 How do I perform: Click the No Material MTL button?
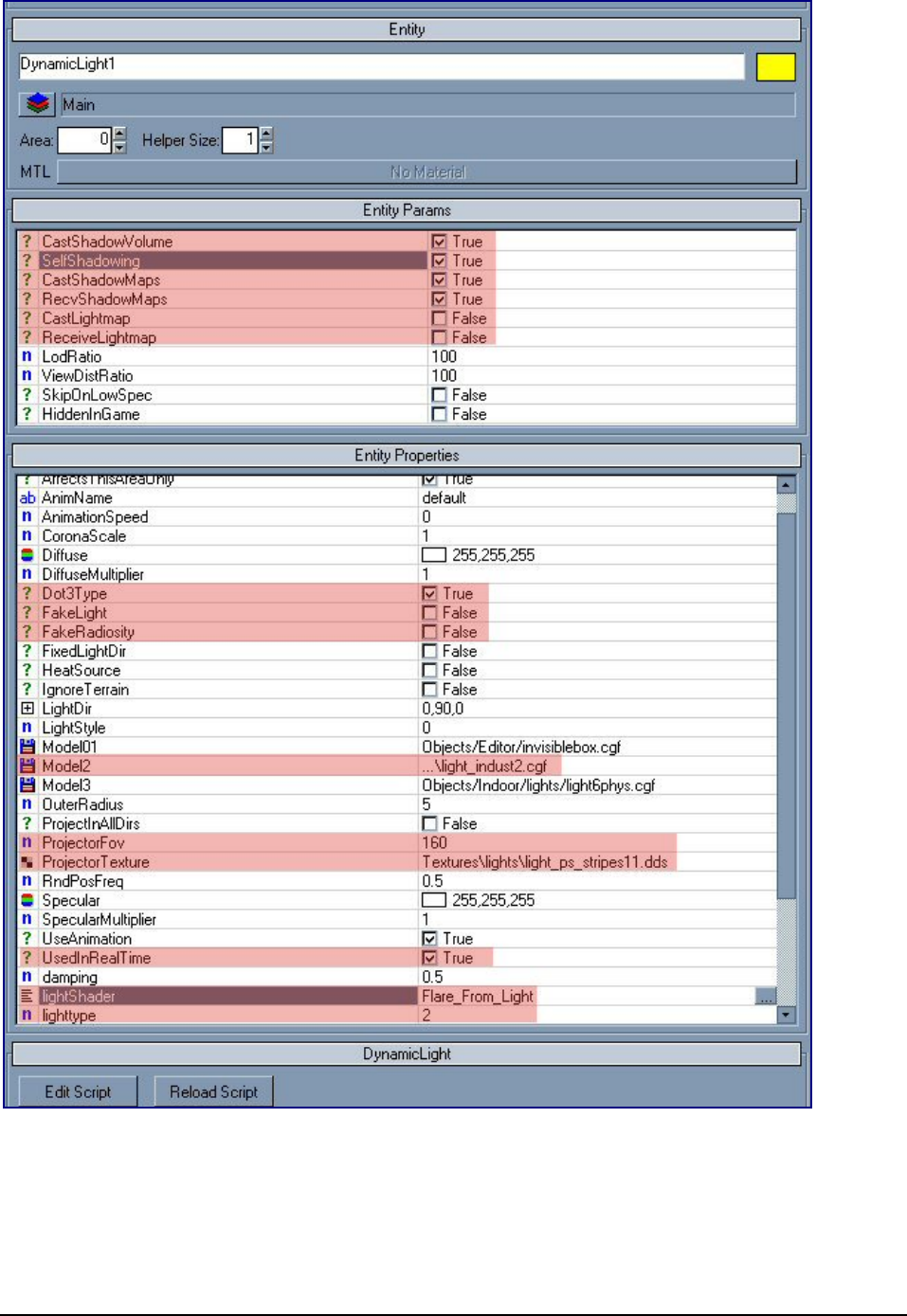[427, 172]
